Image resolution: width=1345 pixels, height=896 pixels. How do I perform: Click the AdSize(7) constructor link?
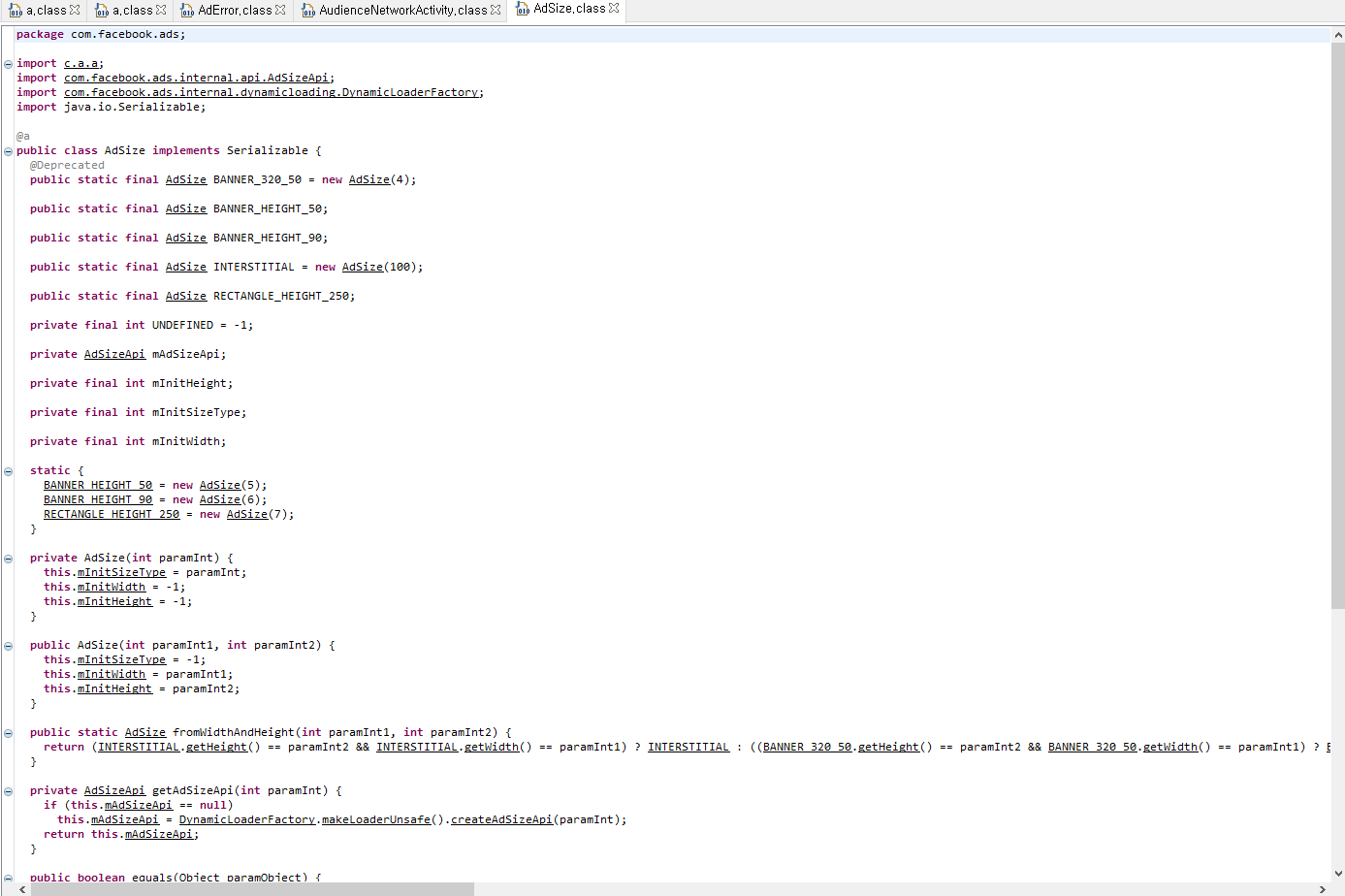pyautogui.click(x=247, y=515)
